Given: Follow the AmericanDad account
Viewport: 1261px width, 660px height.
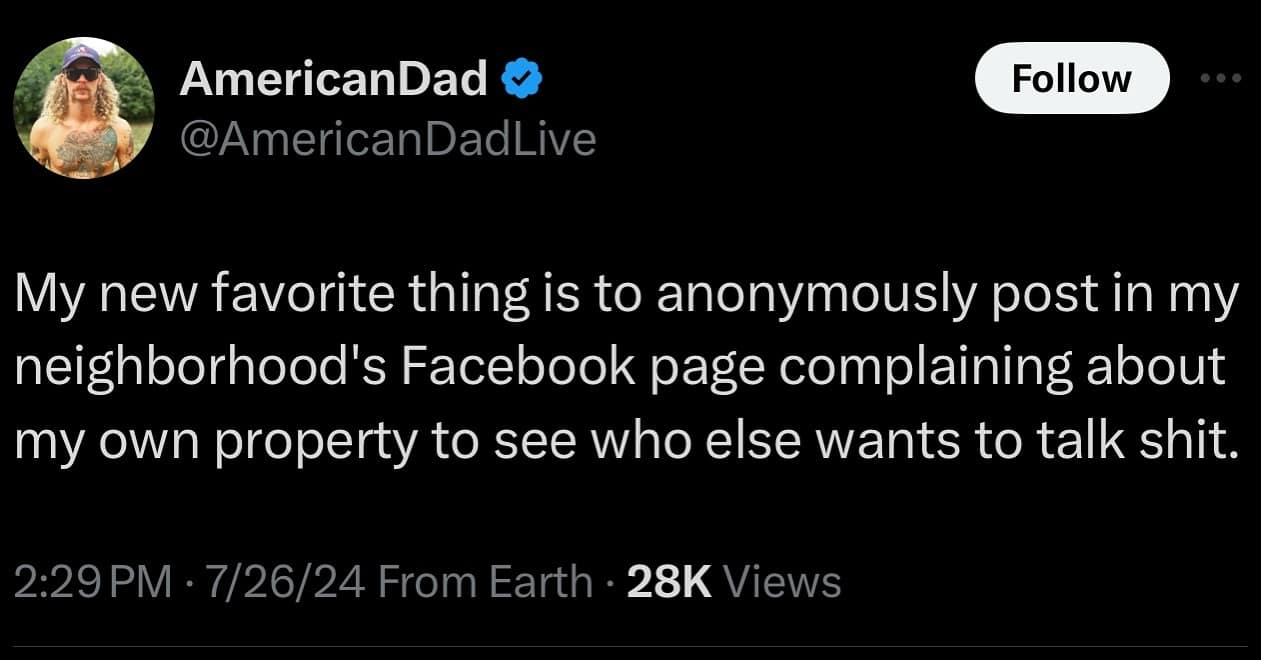Looking at the screenshot, I should 1071,78.
